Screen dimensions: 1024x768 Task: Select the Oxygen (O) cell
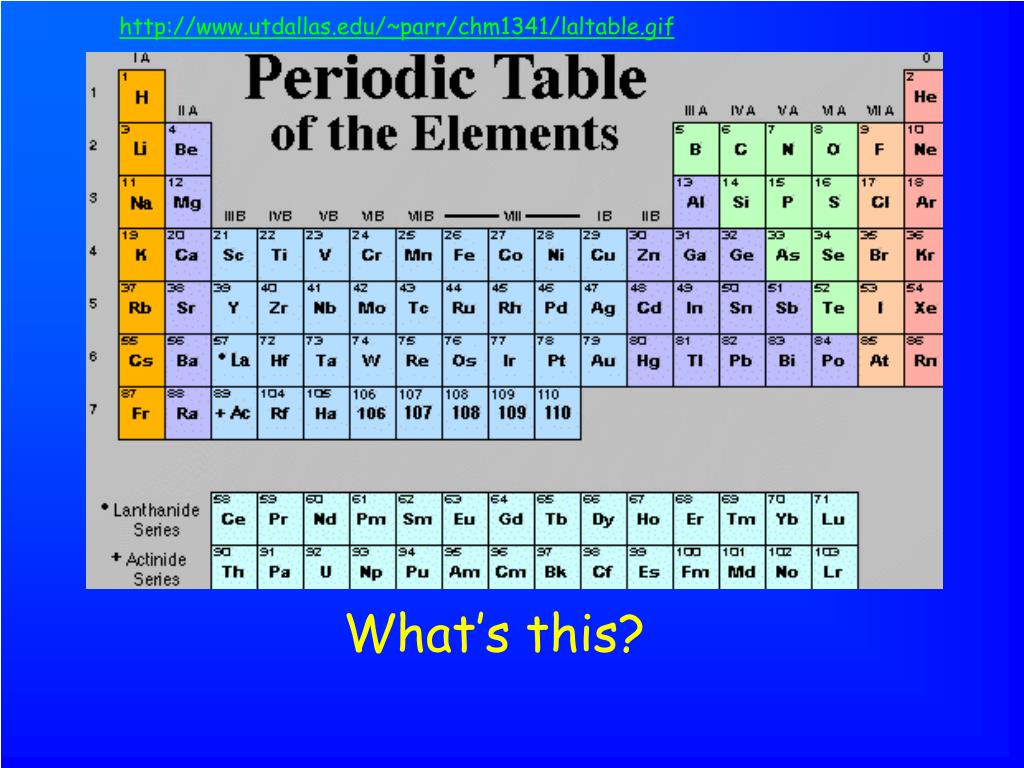pos(835,149)
